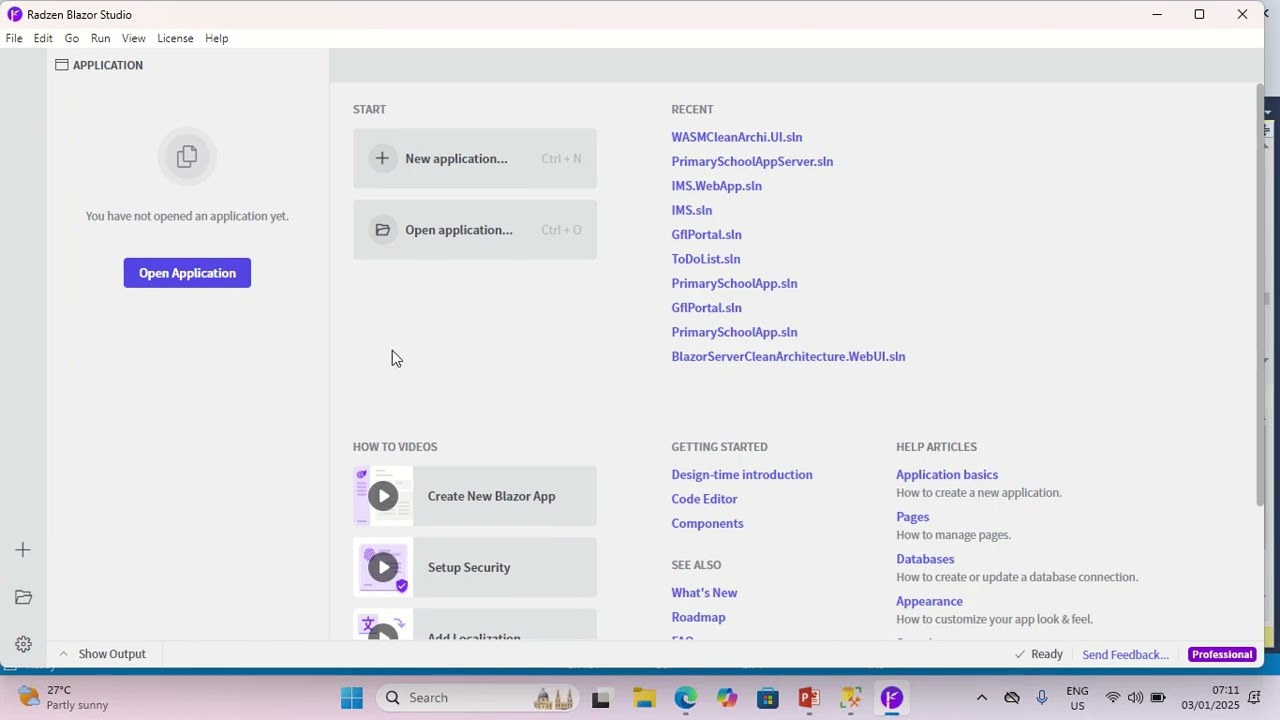Open the Snipping Tool from taskbar
Viewport: 1280px width, 720px height.
point(850,698)
